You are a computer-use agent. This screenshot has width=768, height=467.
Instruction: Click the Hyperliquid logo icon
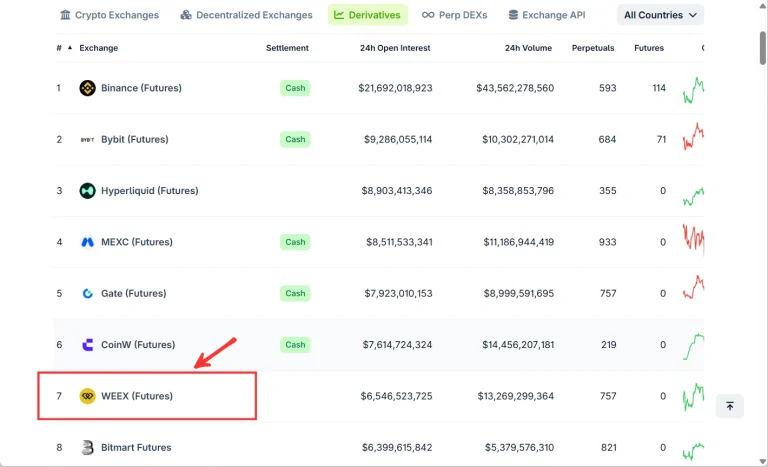pyautogui.click(x=87, y=191)
